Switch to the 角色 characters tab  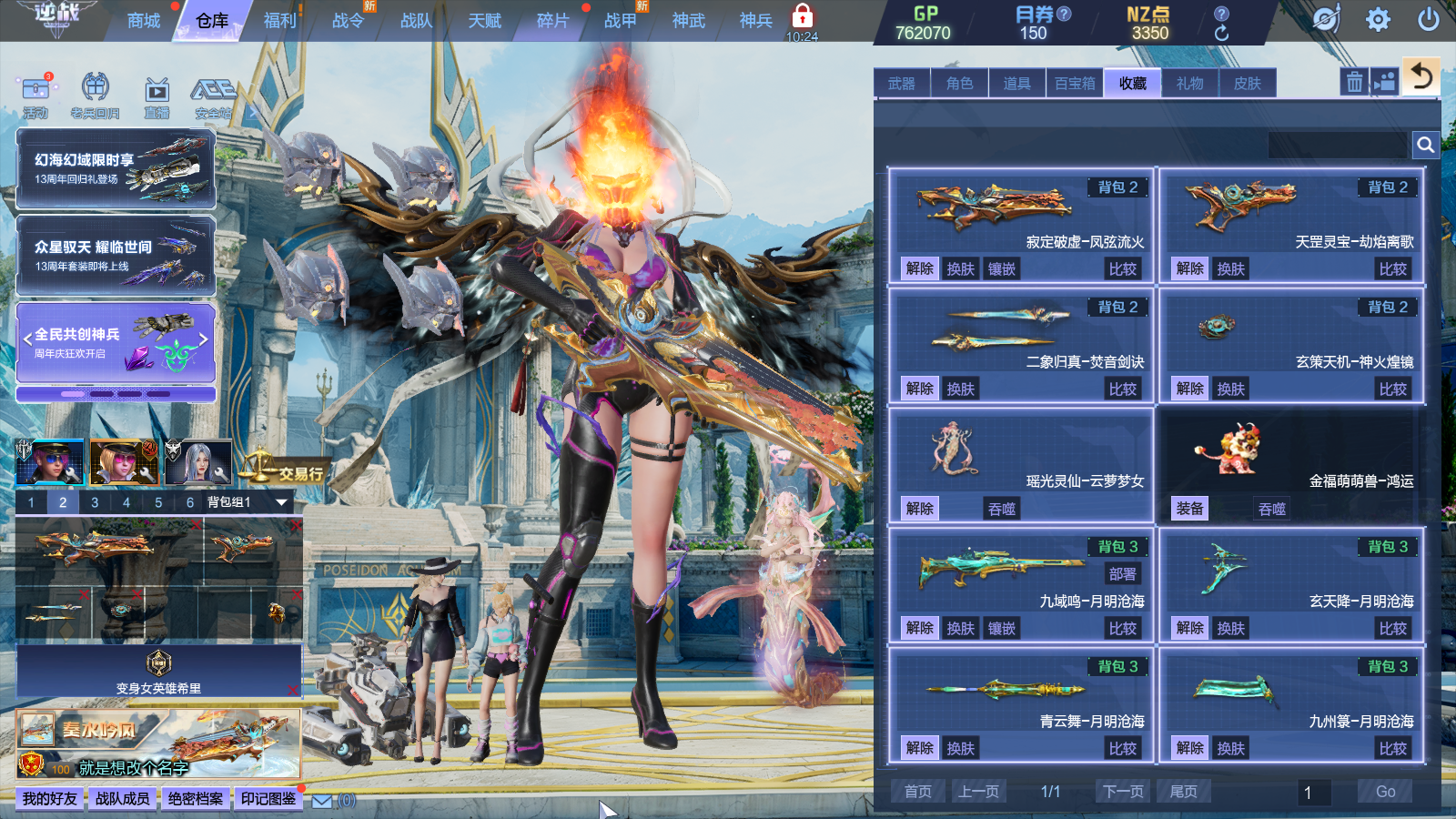(x=960, y=84)
